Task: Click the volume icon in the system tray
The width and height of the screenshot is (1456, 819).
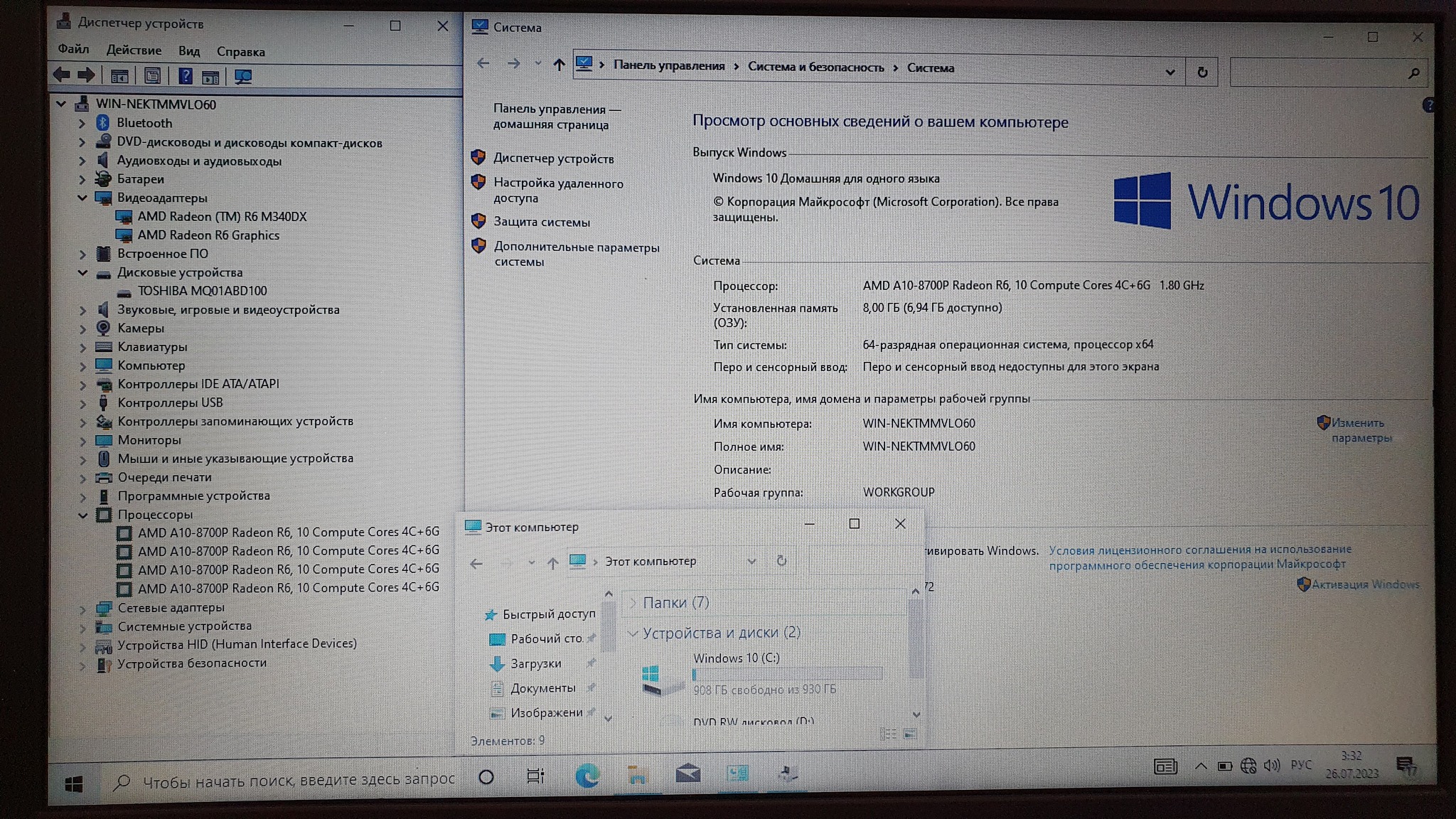Action: point(1272,766)
